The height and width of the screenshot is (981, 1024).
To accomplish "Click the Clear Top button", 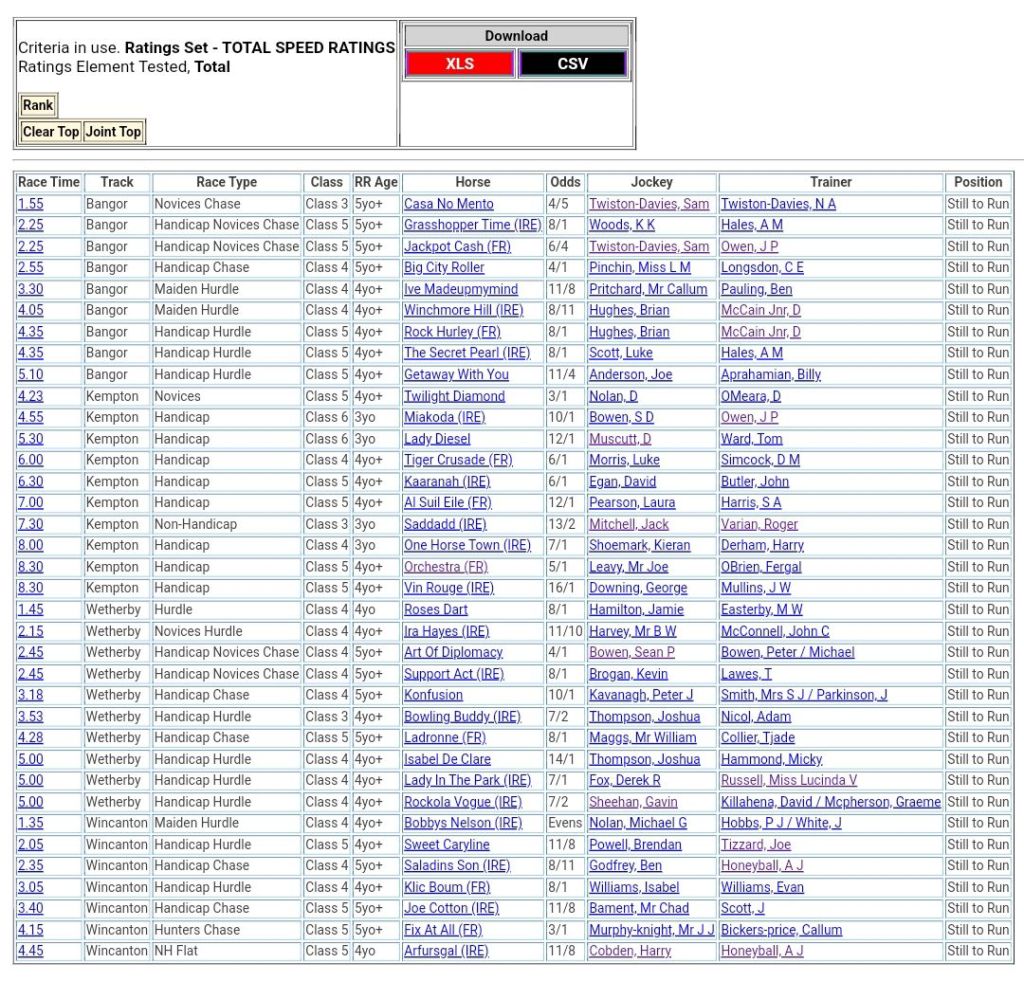I will coord(50,132).
